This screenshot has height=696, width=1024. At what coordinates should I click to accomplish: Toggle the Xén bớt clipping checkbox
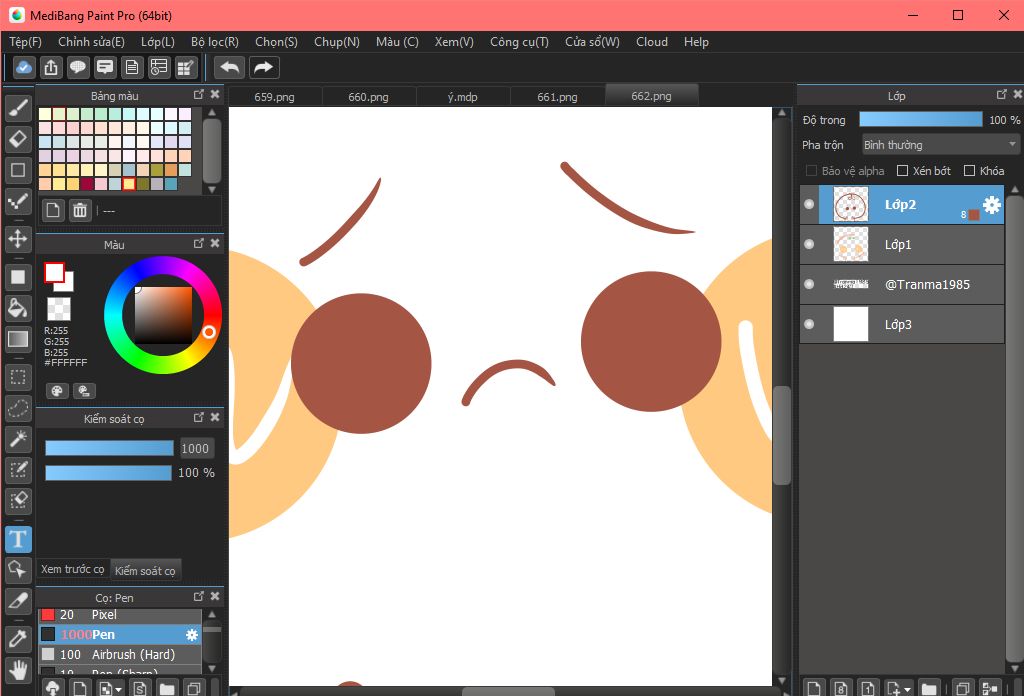pos(903,171)
